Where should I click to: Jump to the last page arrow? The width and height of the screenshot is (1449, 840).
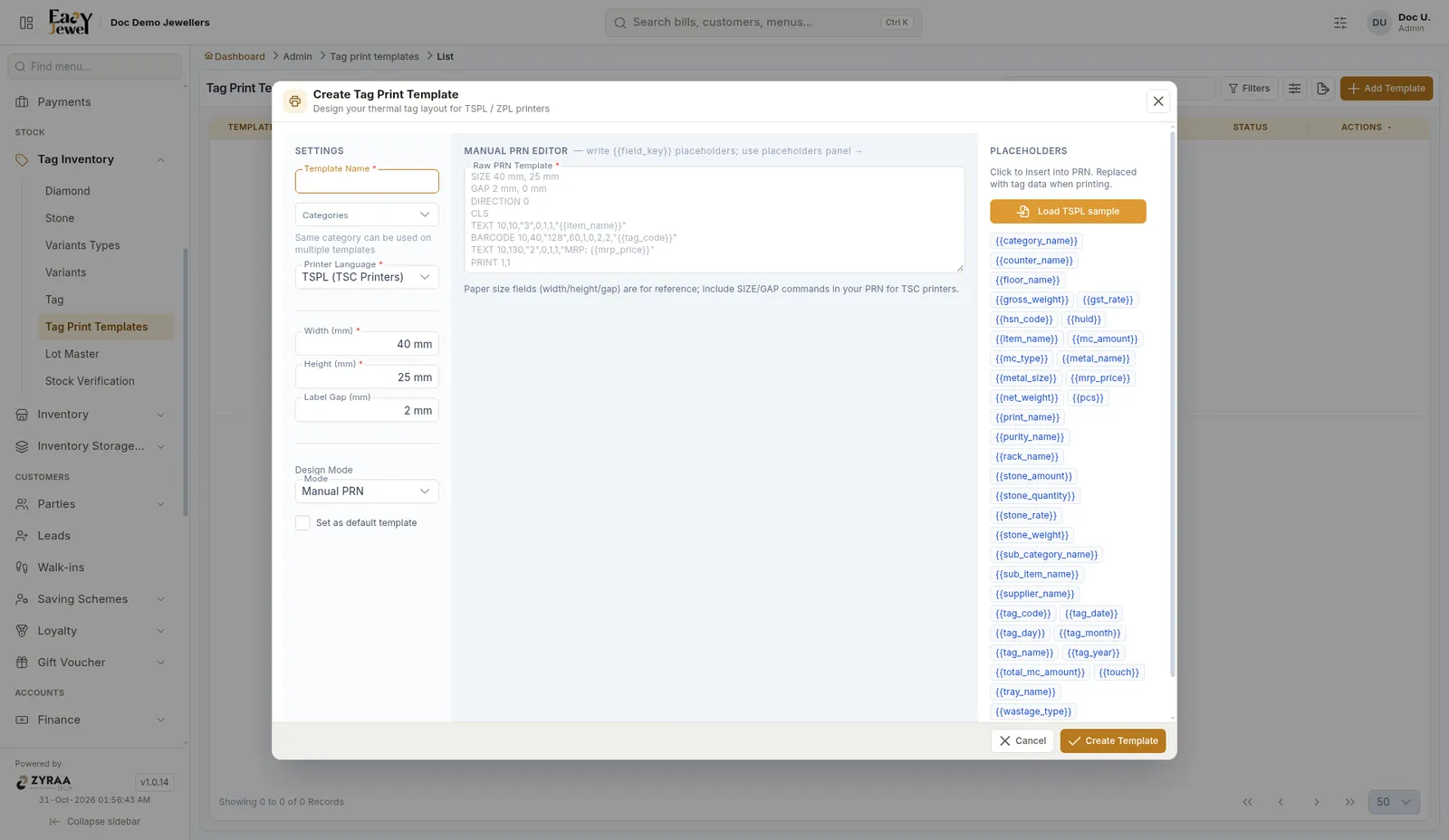point(1350,802)
